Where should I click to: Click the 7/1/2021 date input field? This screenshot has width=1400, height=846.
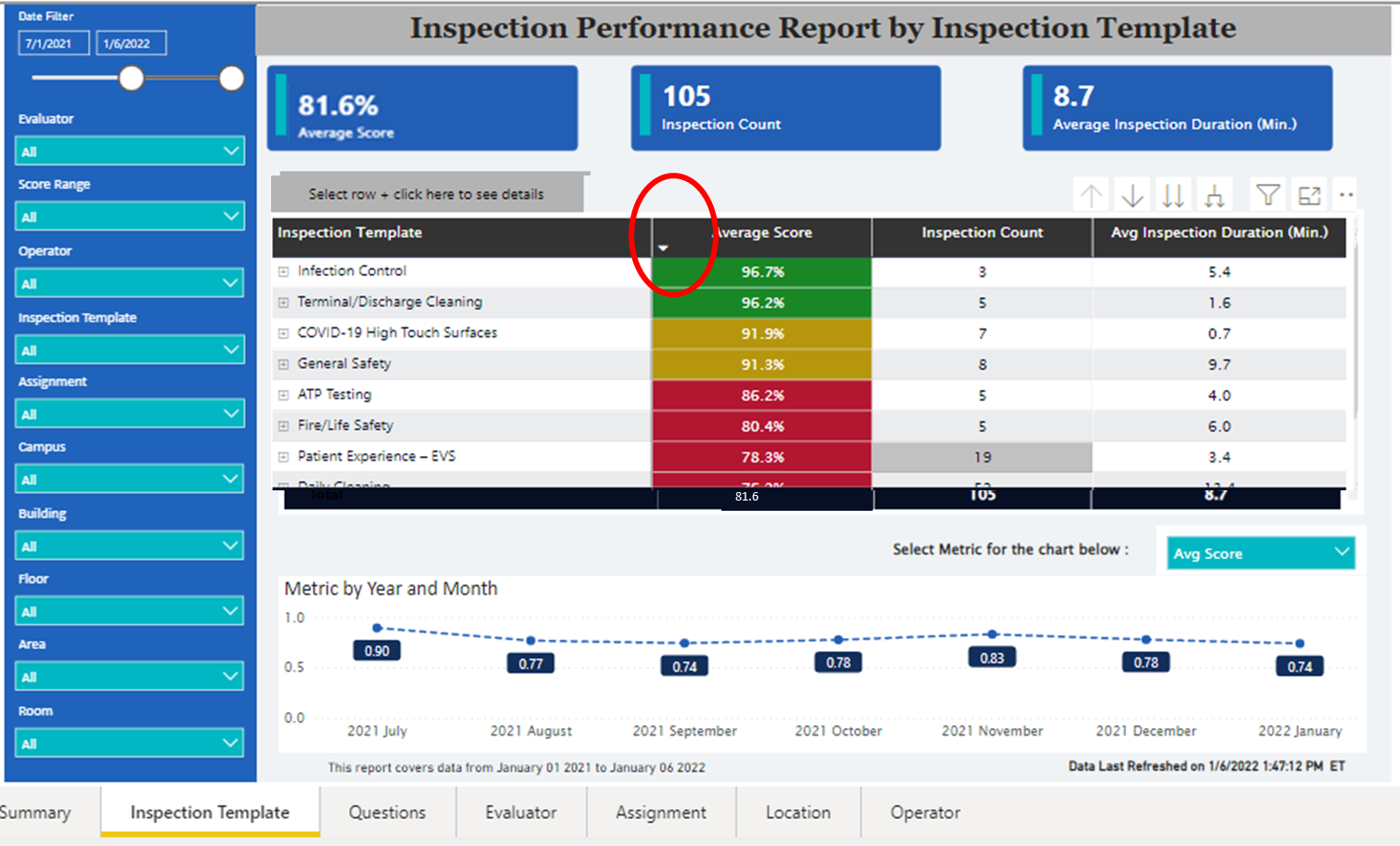[x=53, y=43]
